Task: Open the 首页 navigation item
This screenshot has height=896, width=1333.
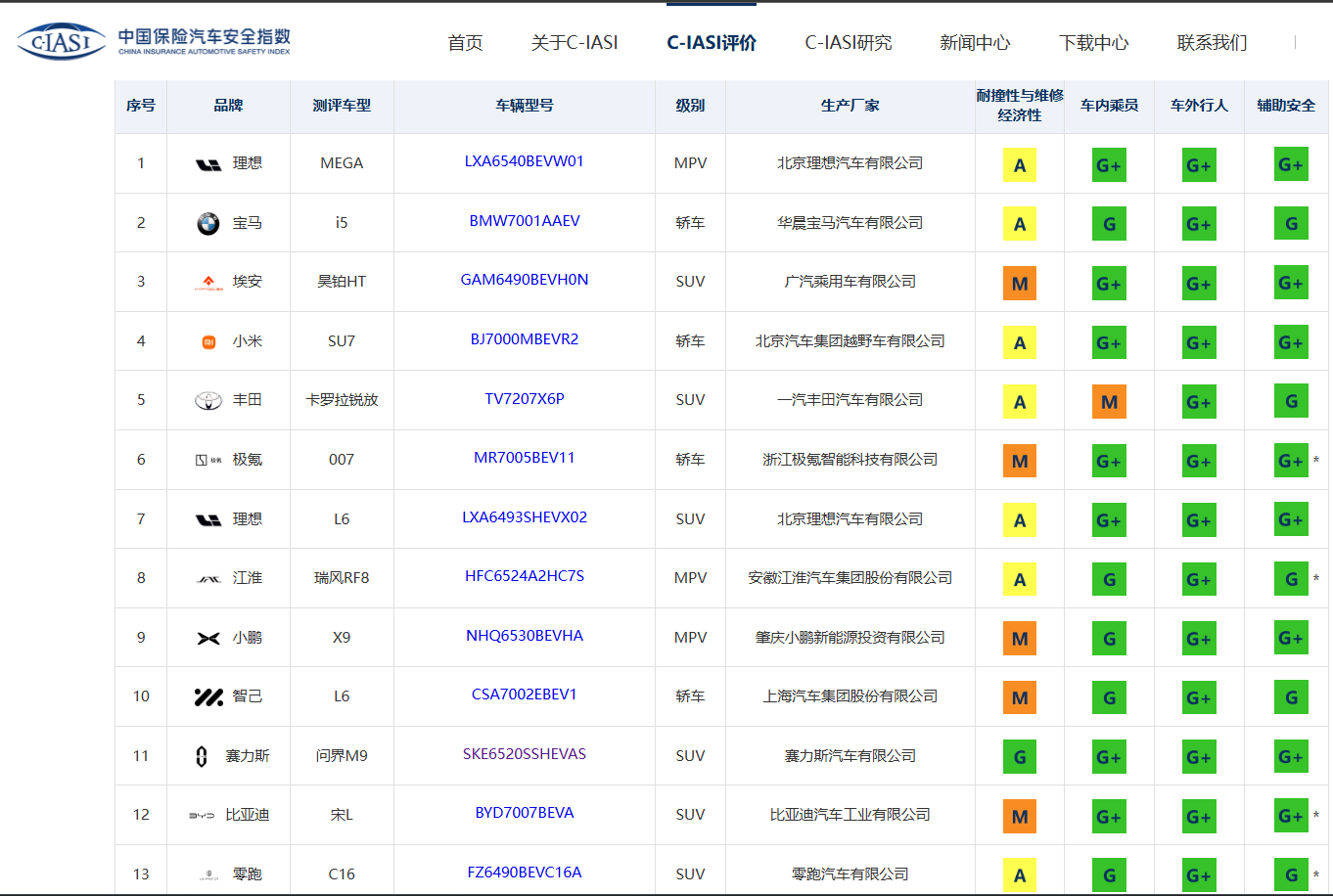Action: click(465, 43)
